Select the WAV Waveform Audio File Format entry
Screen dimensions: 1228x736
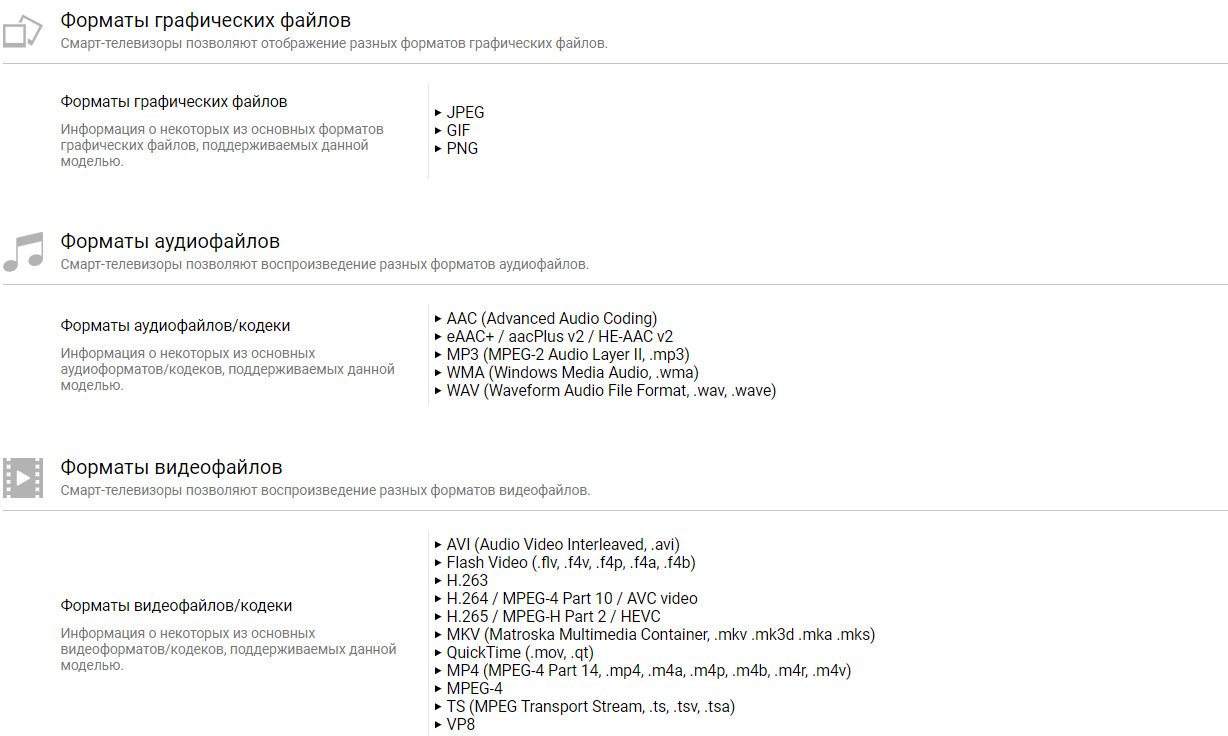(611, 391)
